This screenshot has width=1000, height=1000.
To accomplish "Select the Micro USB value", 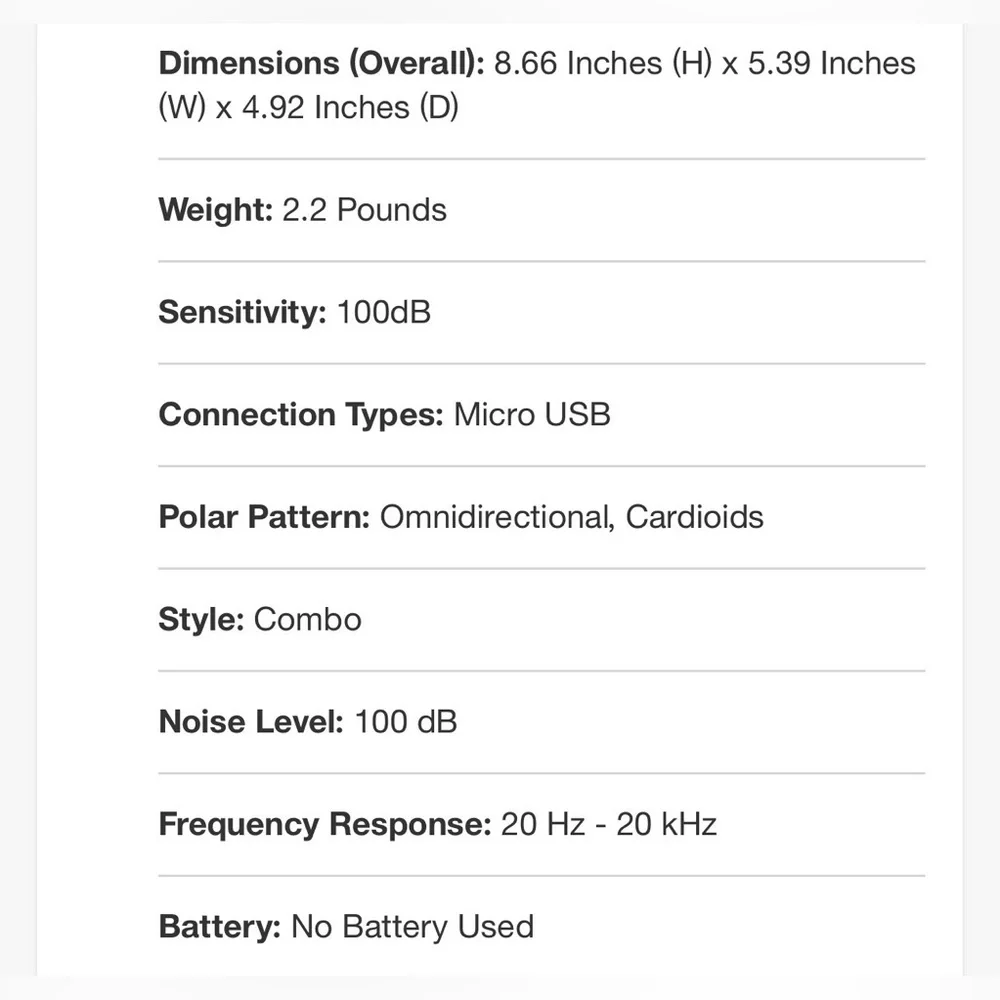I will 532,415.
